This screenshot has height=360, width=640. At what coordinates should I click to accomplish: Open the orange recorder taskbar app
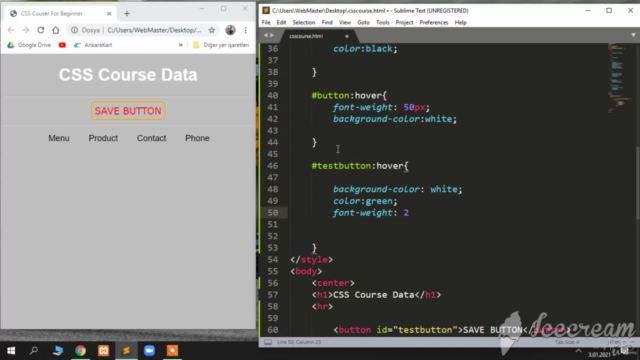[x=172, y=351]
